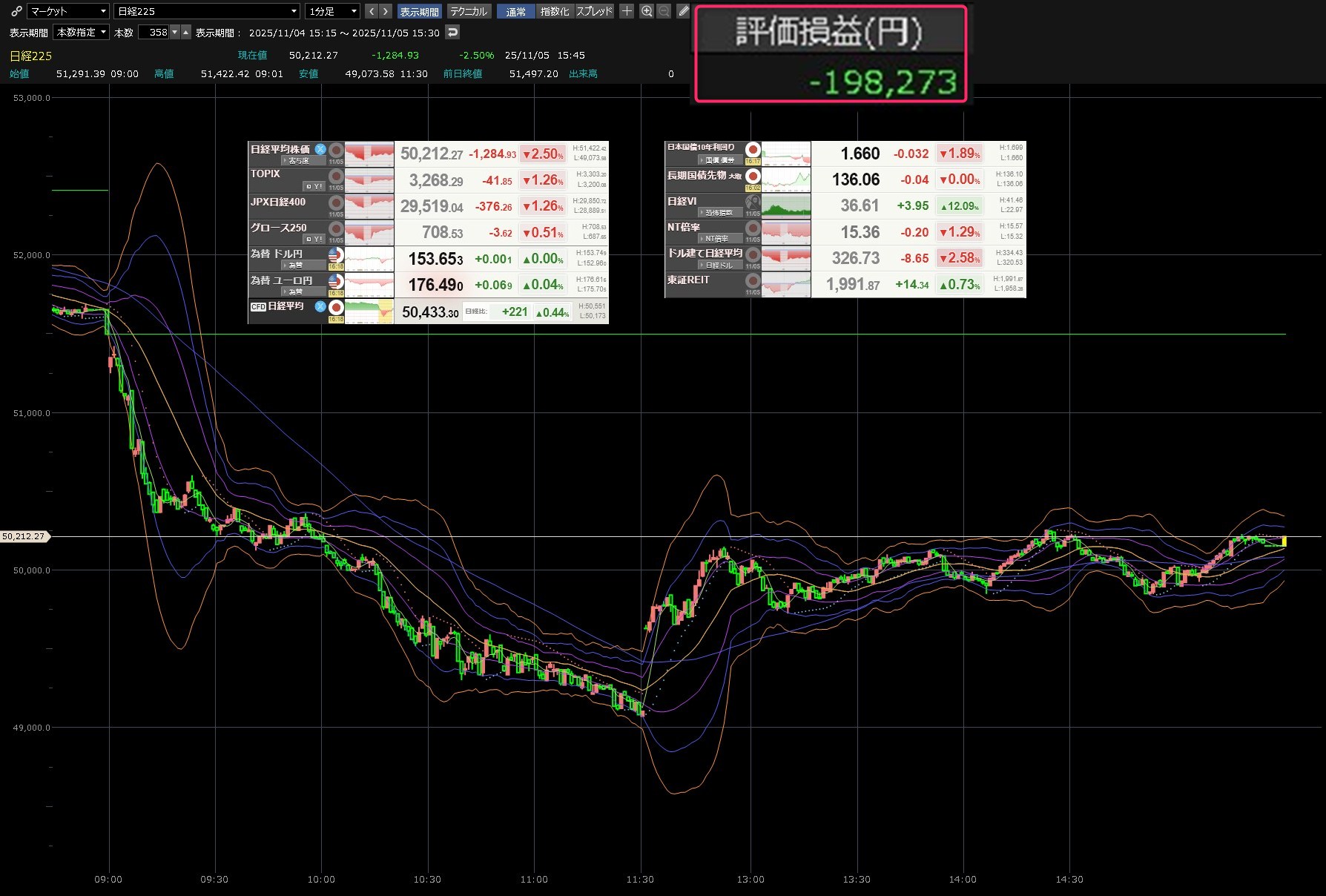Switch chart scale to 指数化 mode
The height and width of the screenshot is (896, 1326).
(555, 11)
